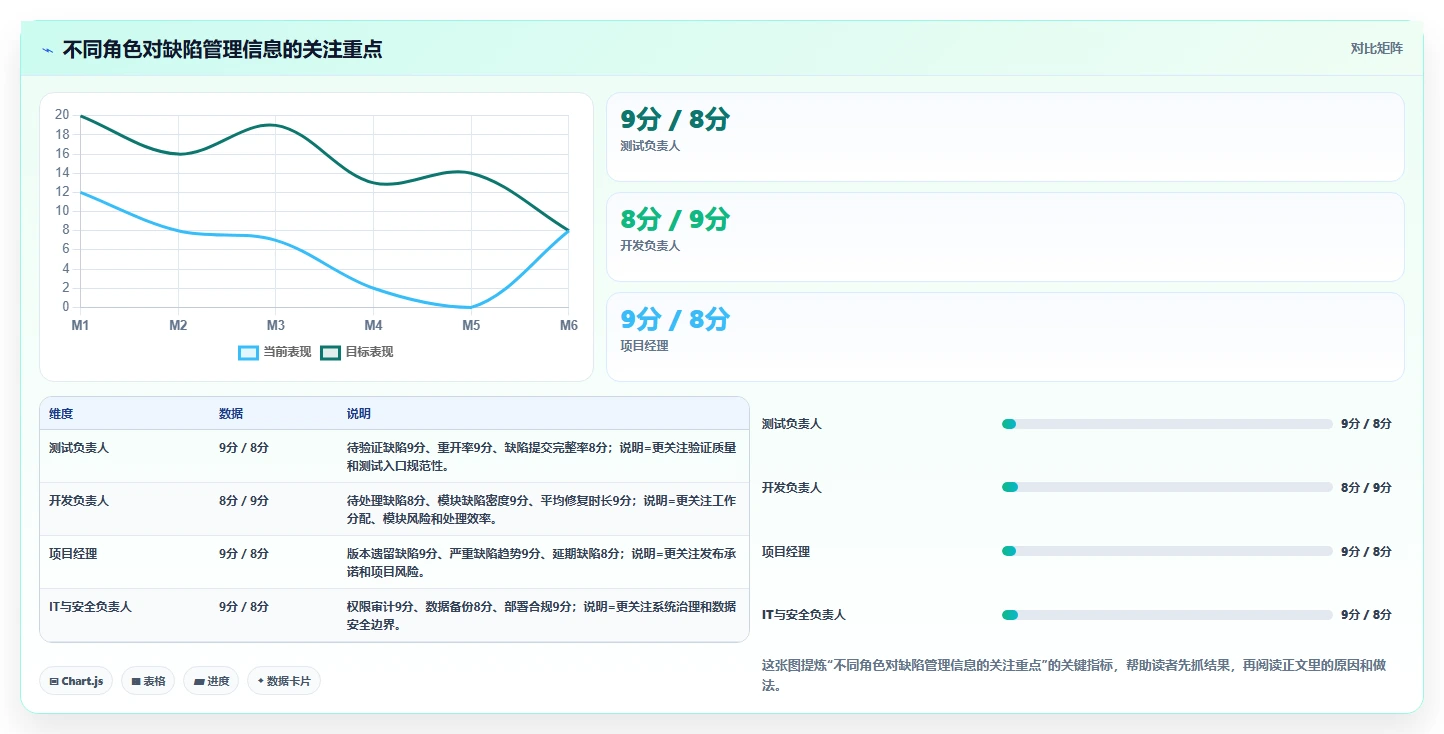Click the 进度 tag chip
This screenshot has width=1444, height=734.
coord(211,681)
